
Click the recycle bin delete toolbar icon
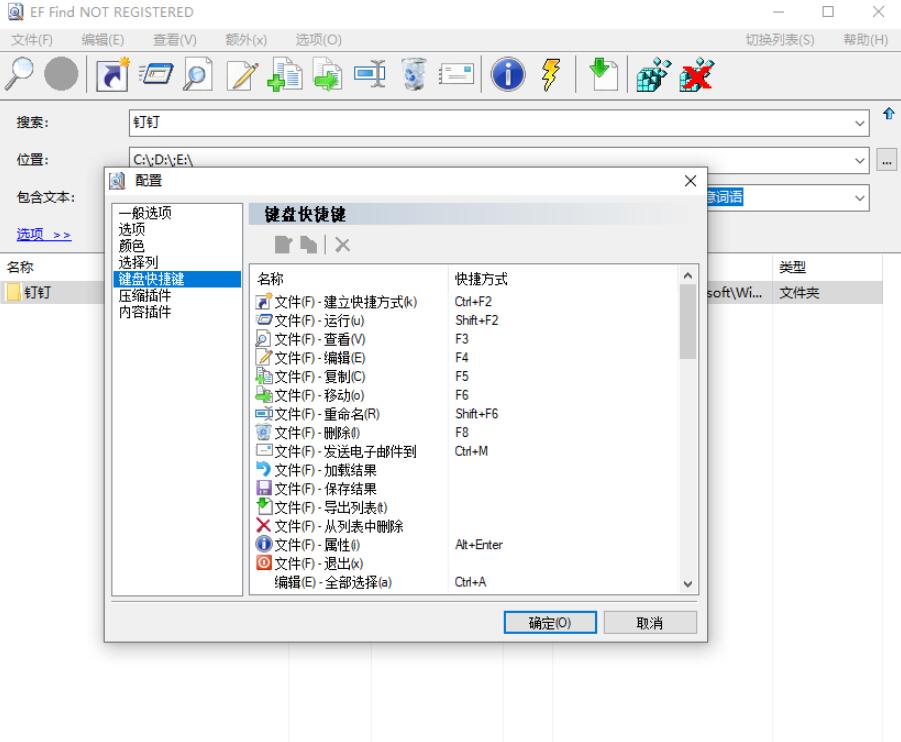tap(413, 74)
